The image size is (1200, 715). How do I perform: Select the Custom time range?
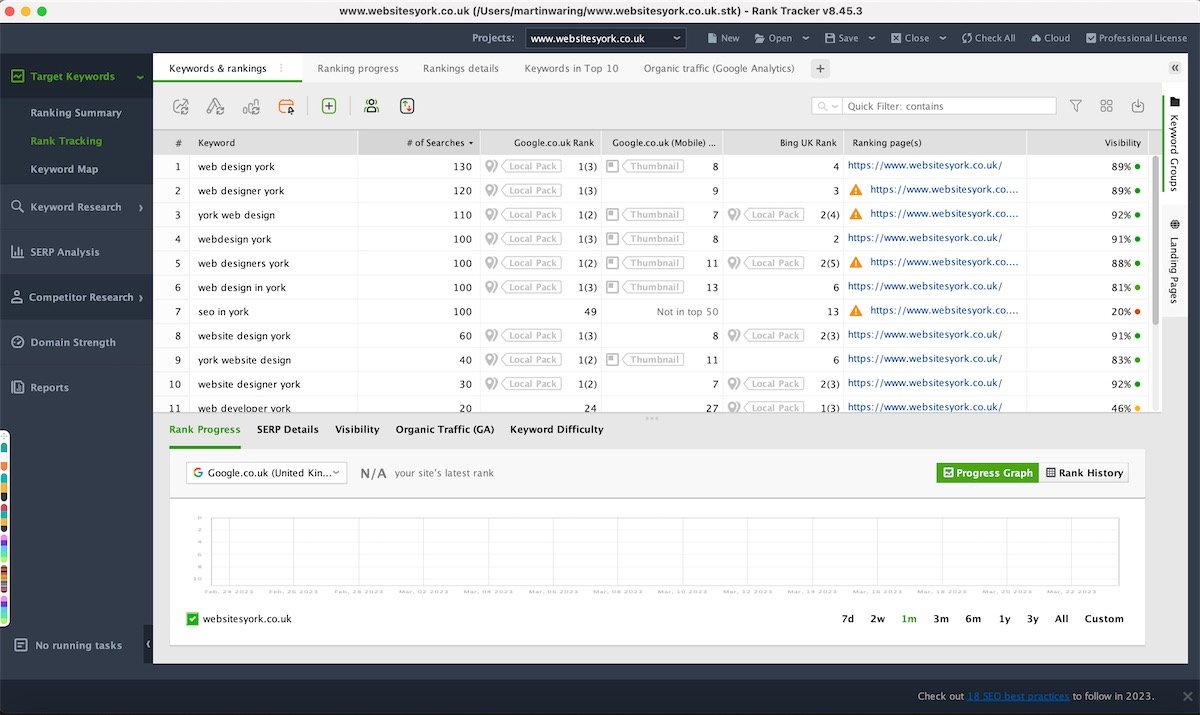point(1104,619)
